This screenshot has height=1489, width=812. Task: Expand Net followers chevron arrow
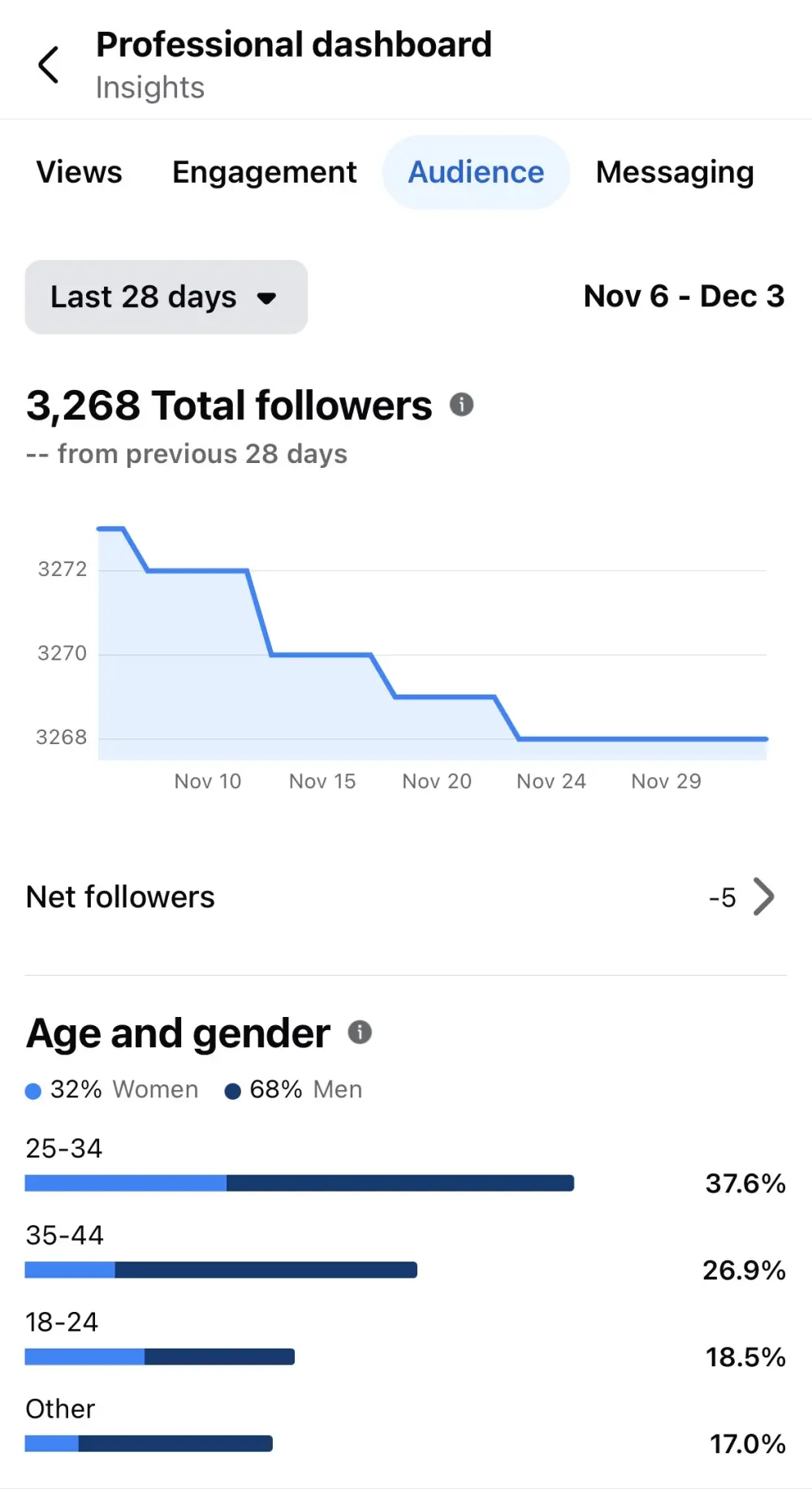click(x=763, y=897)
